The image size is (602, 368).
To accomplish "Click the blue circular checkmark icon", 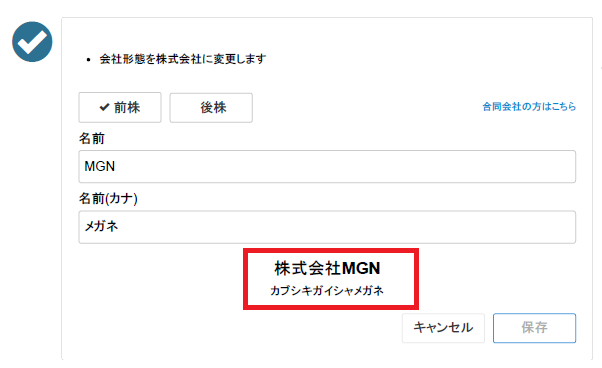I will click(x=32, y=42).
